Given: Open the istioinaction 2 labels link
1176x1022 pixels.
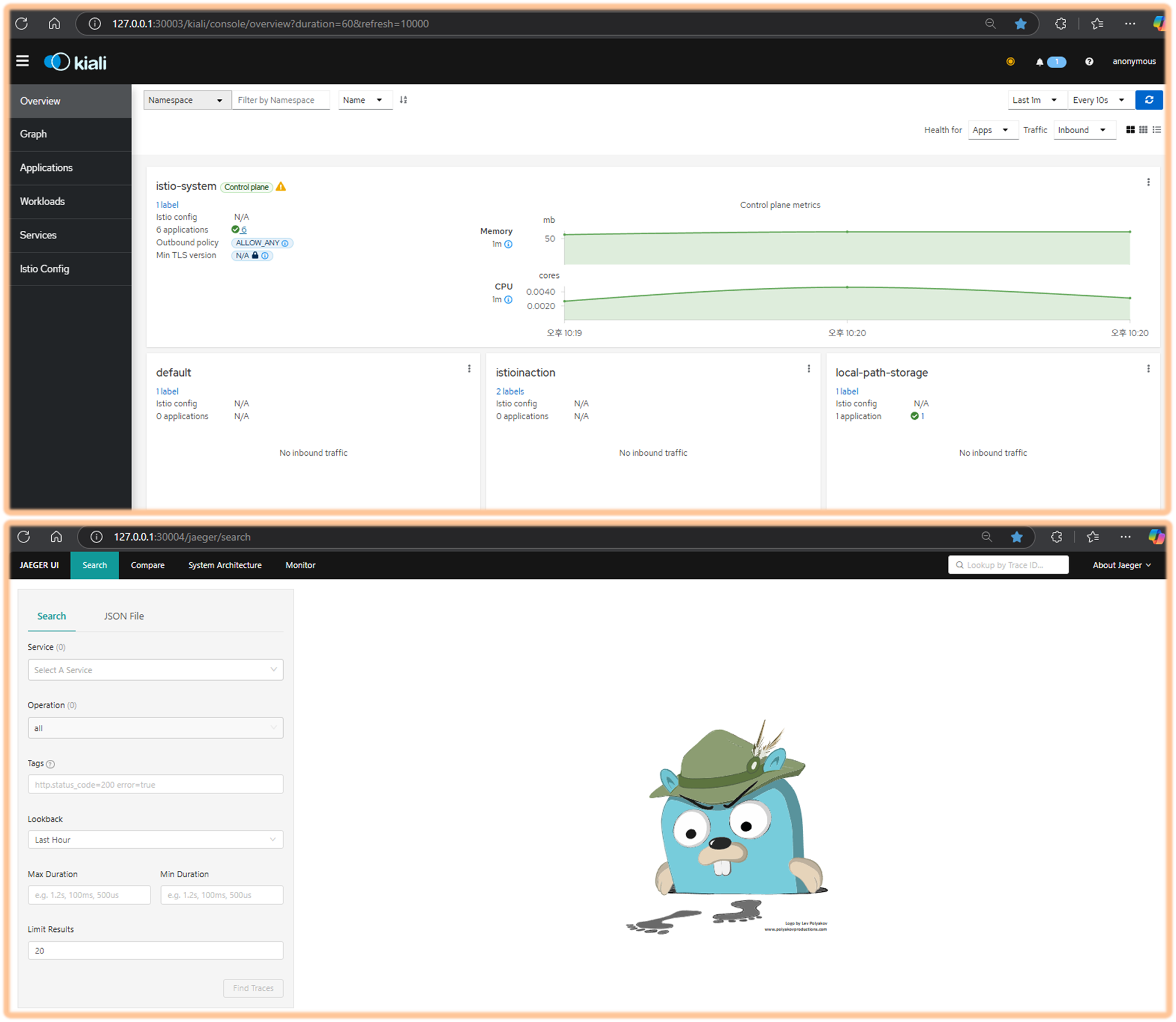Looking at the screenshot, I should point(509,391).
